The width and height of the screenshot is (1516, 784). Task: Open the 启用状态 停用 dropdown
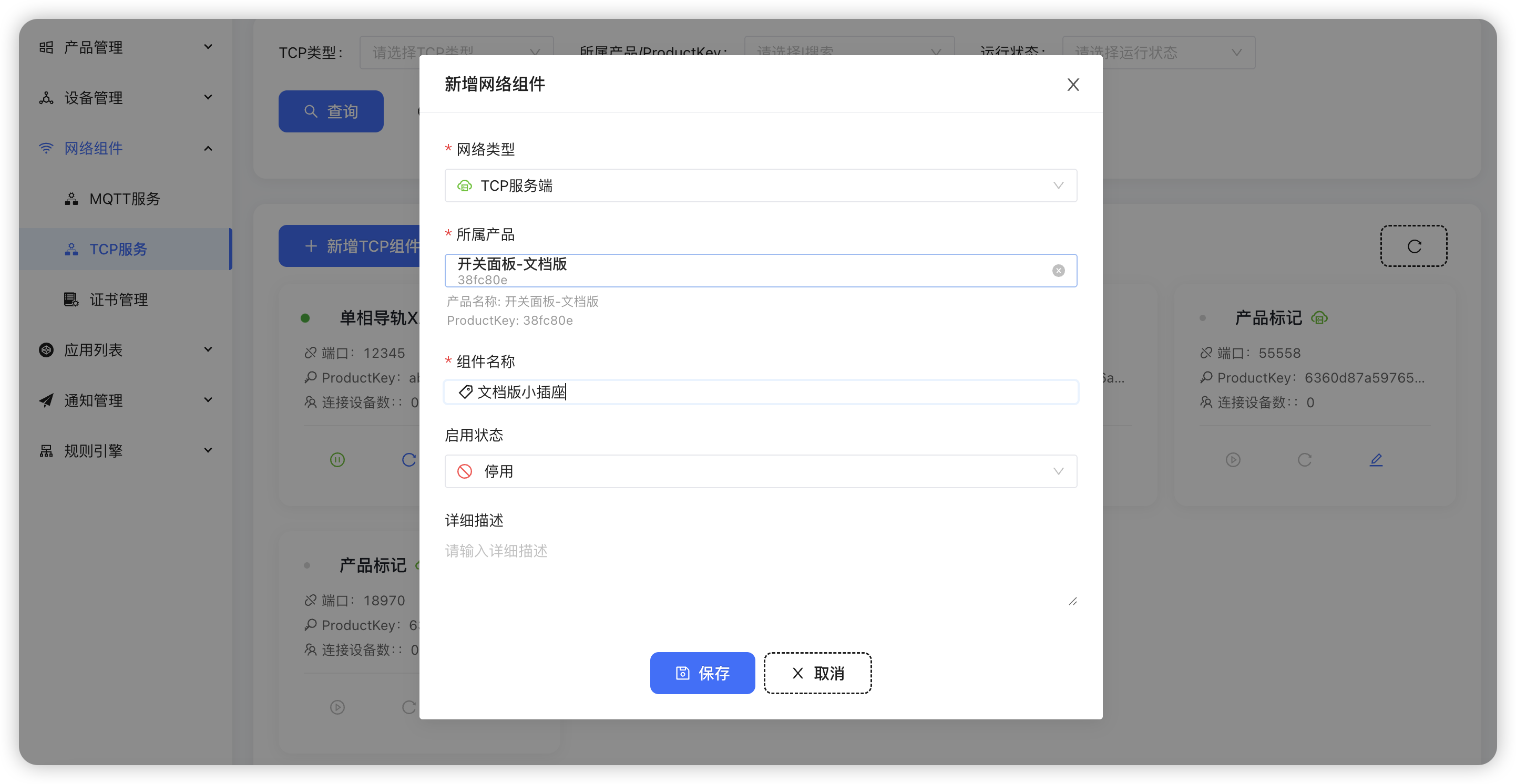click(760, 471)
